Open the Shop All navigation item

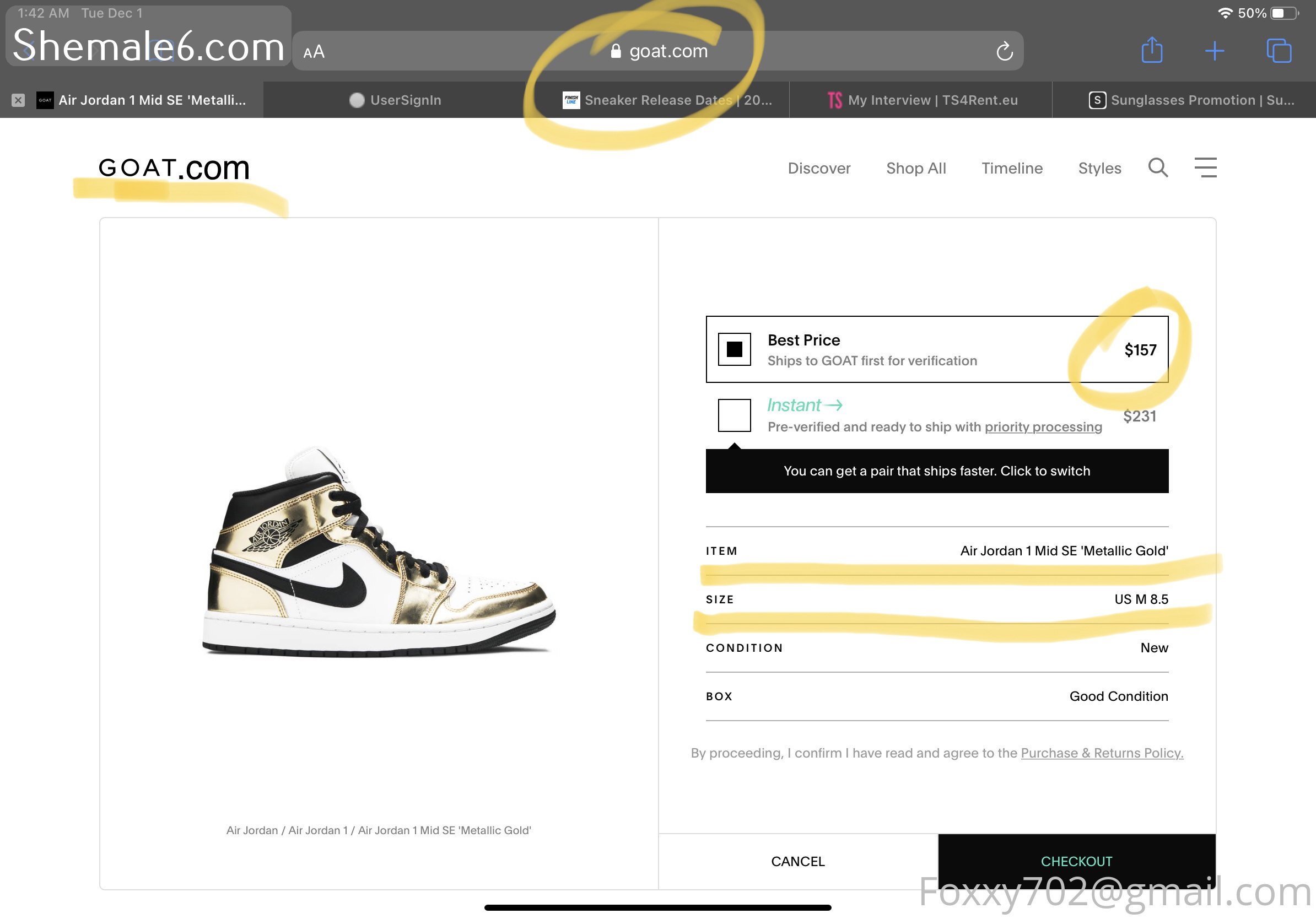(x=915, y=168)
